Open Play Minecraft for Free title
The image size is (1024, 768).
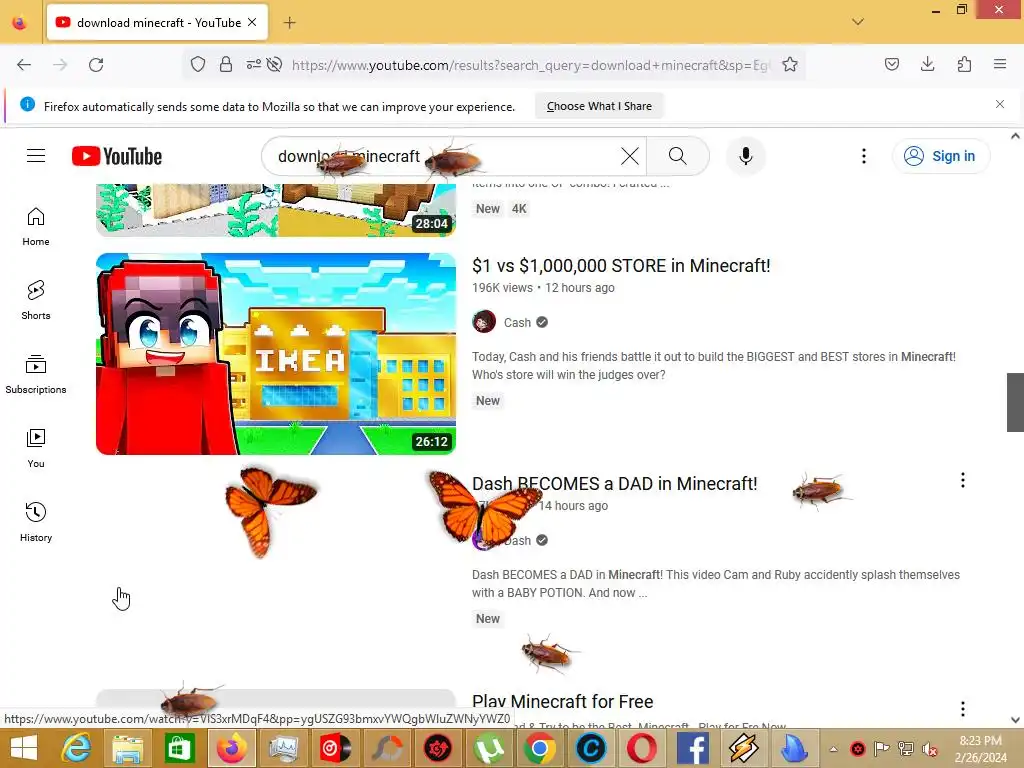[x=562, y=702]
